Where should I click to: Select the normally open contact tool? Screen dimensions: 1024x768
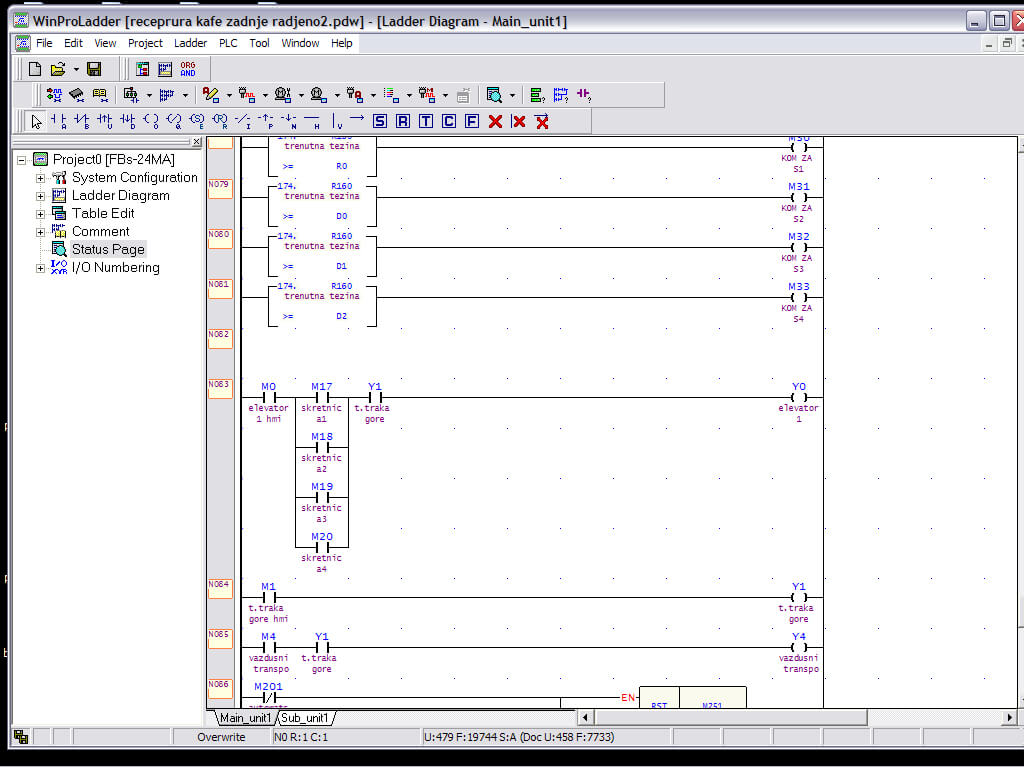56,121
